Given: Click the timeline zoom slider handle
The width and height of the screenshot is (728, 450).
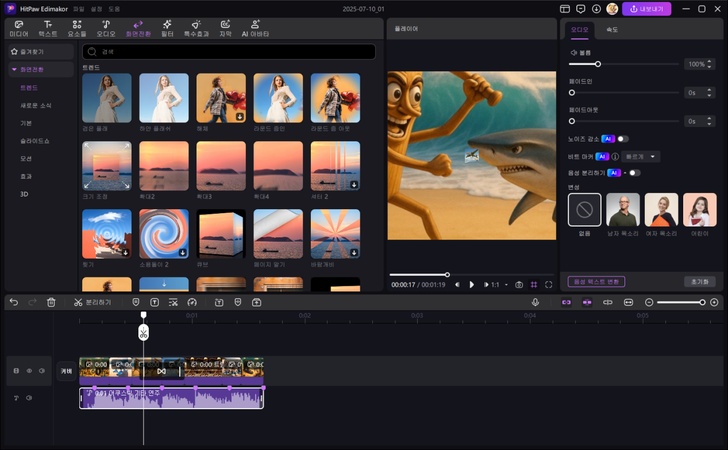Looking at the screenshot, I should [x=702, y=302].
